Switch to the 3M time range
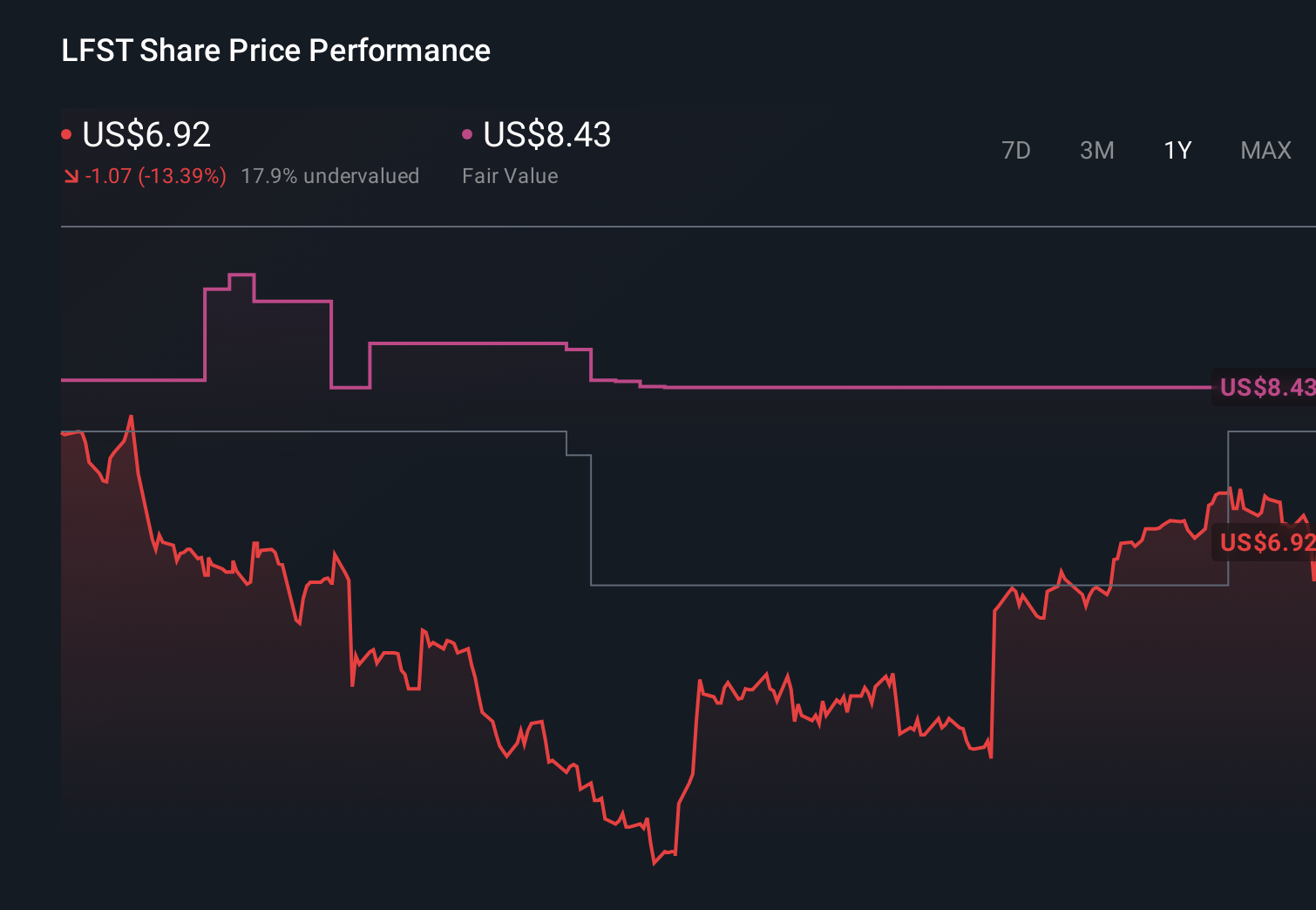Image resolution: width=1316 pixels, height=910 pixels. (1096, 150)
